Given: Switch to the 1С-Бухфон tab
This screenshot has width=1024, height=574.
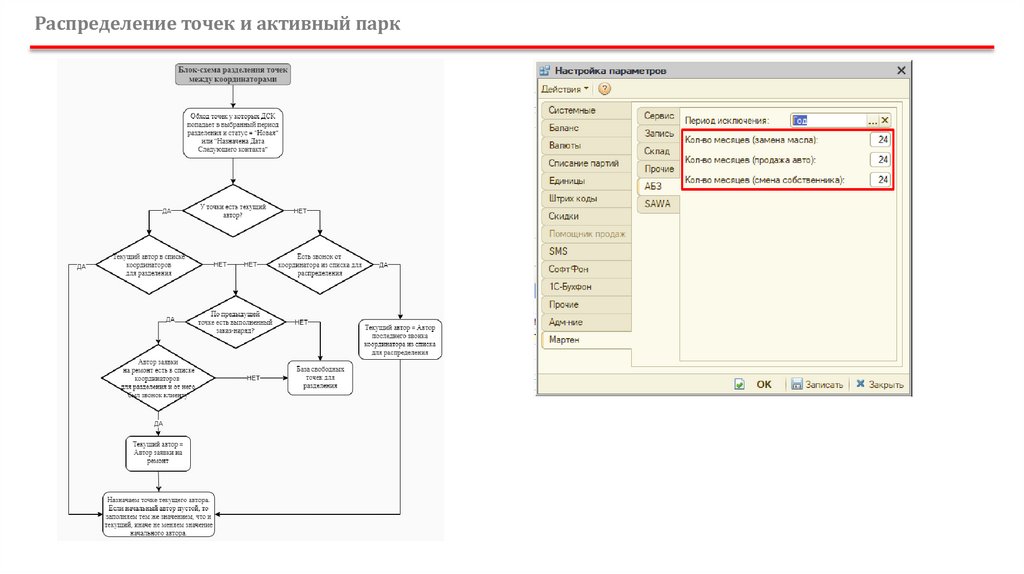Looking at the screenshot, I should click(x=586, y=287).
